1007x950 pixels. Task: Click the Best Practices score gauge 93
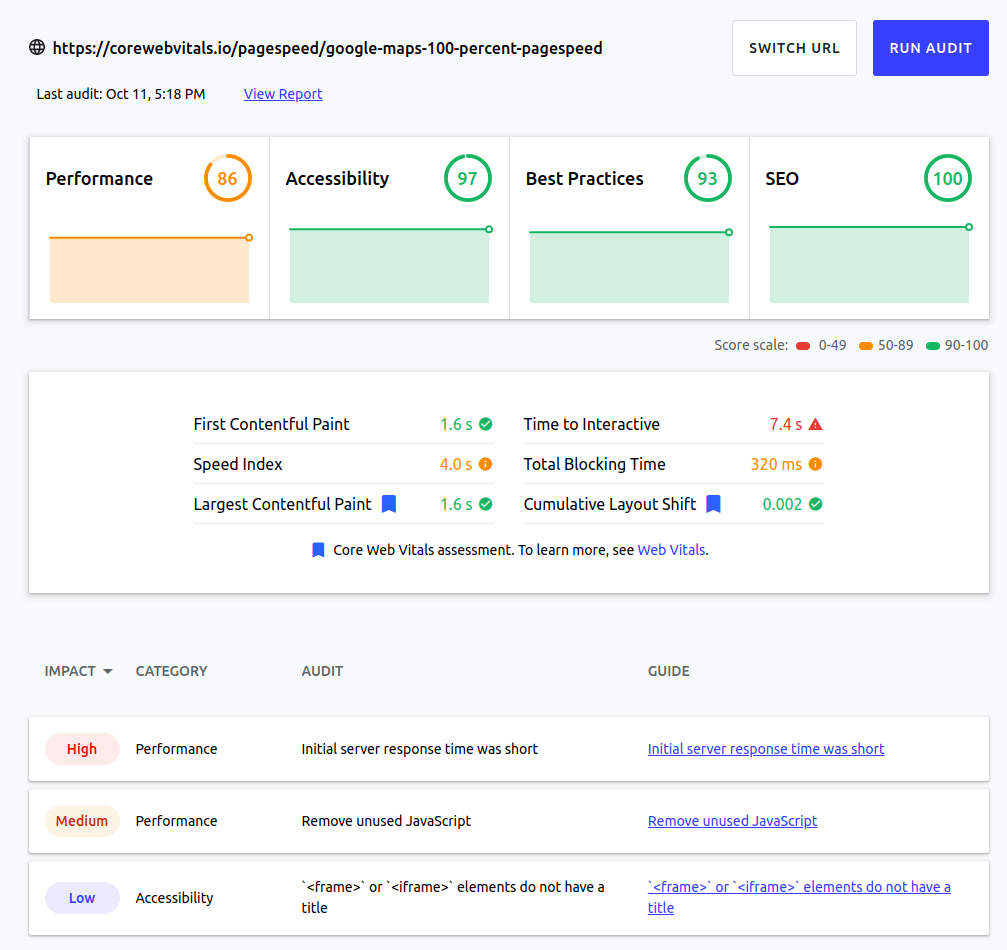point(707,179)
